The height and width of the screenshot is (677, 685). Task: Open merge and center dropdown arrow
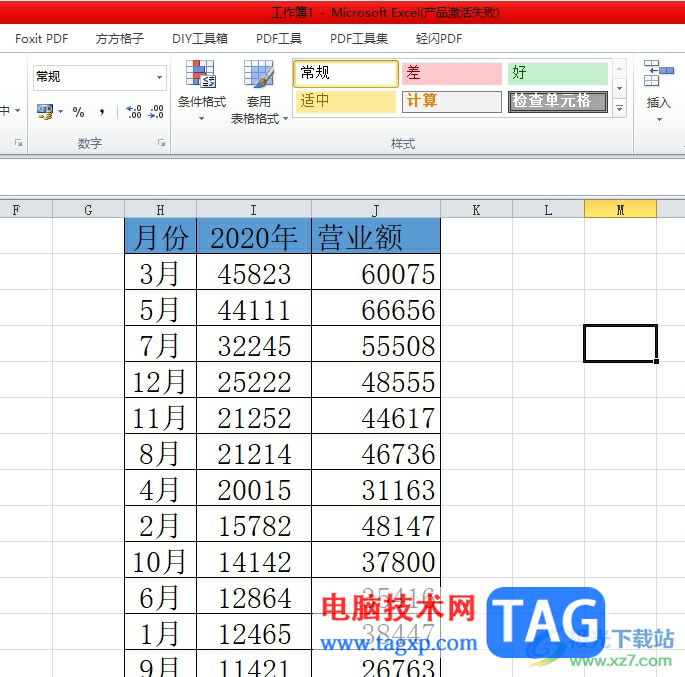(x=17, y=111)
